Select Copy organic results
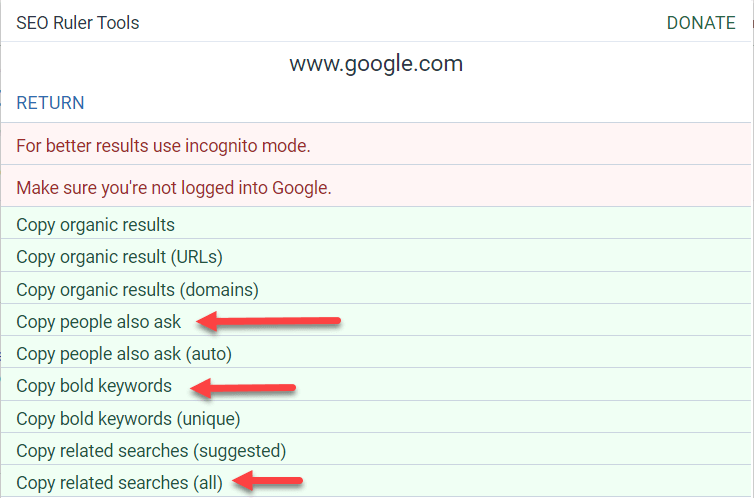The image size is (754, 498). [x=376, y=223]
